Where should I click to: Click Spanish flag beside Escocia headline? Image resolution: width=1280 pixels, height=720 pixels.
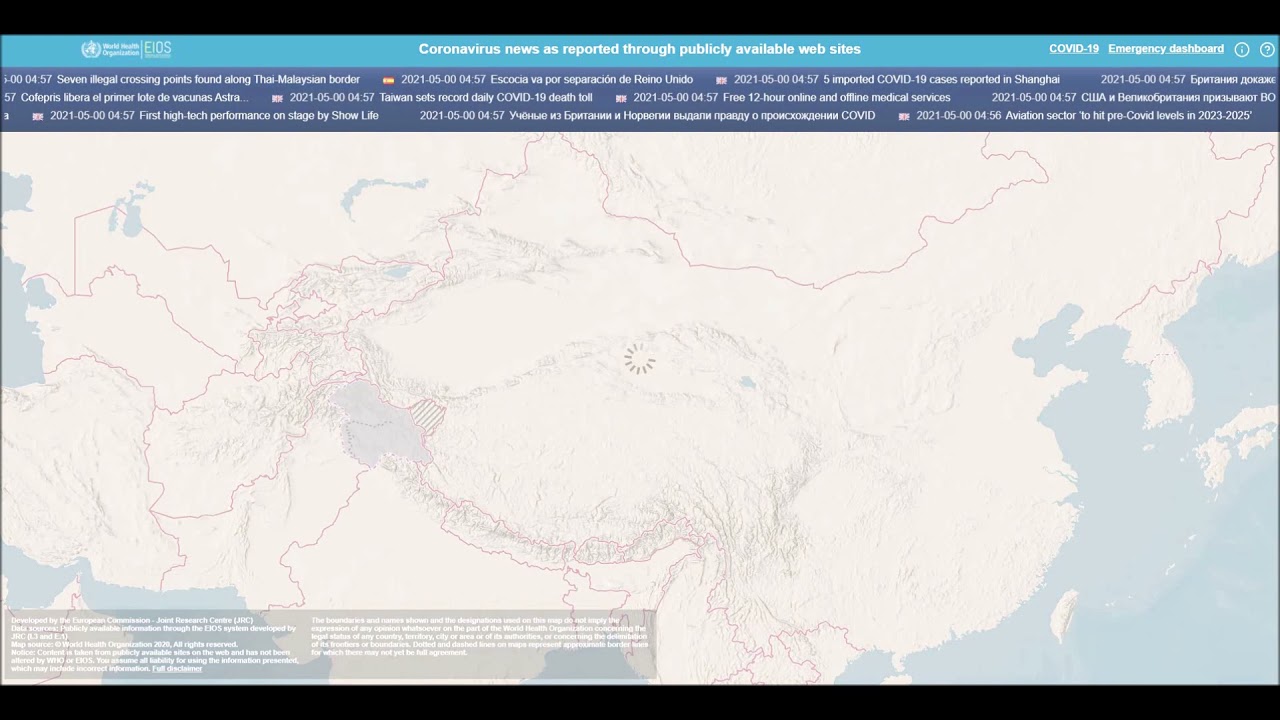point(389,80)
